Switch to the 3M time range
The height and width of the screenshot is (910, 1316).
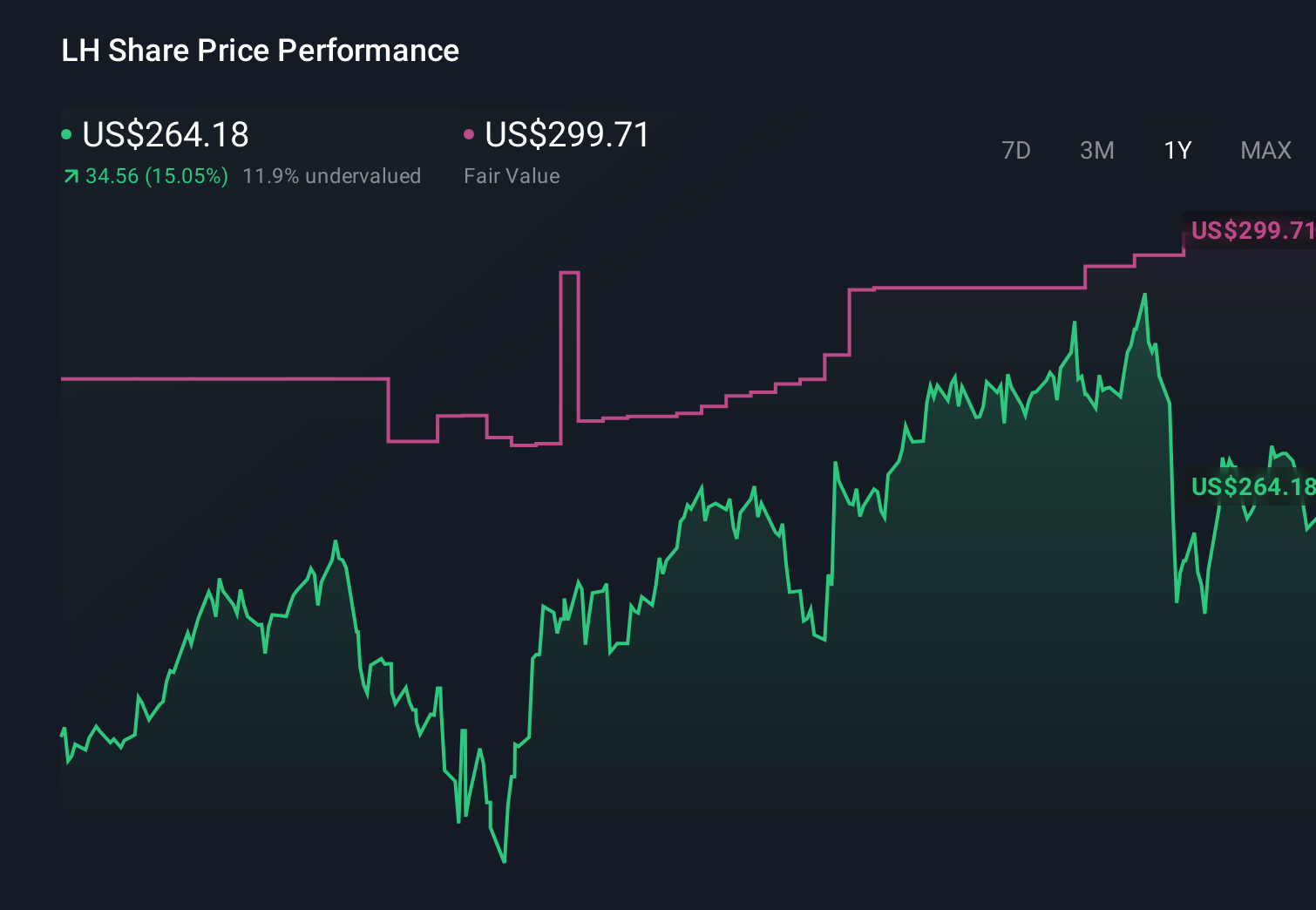point(1096,150)
